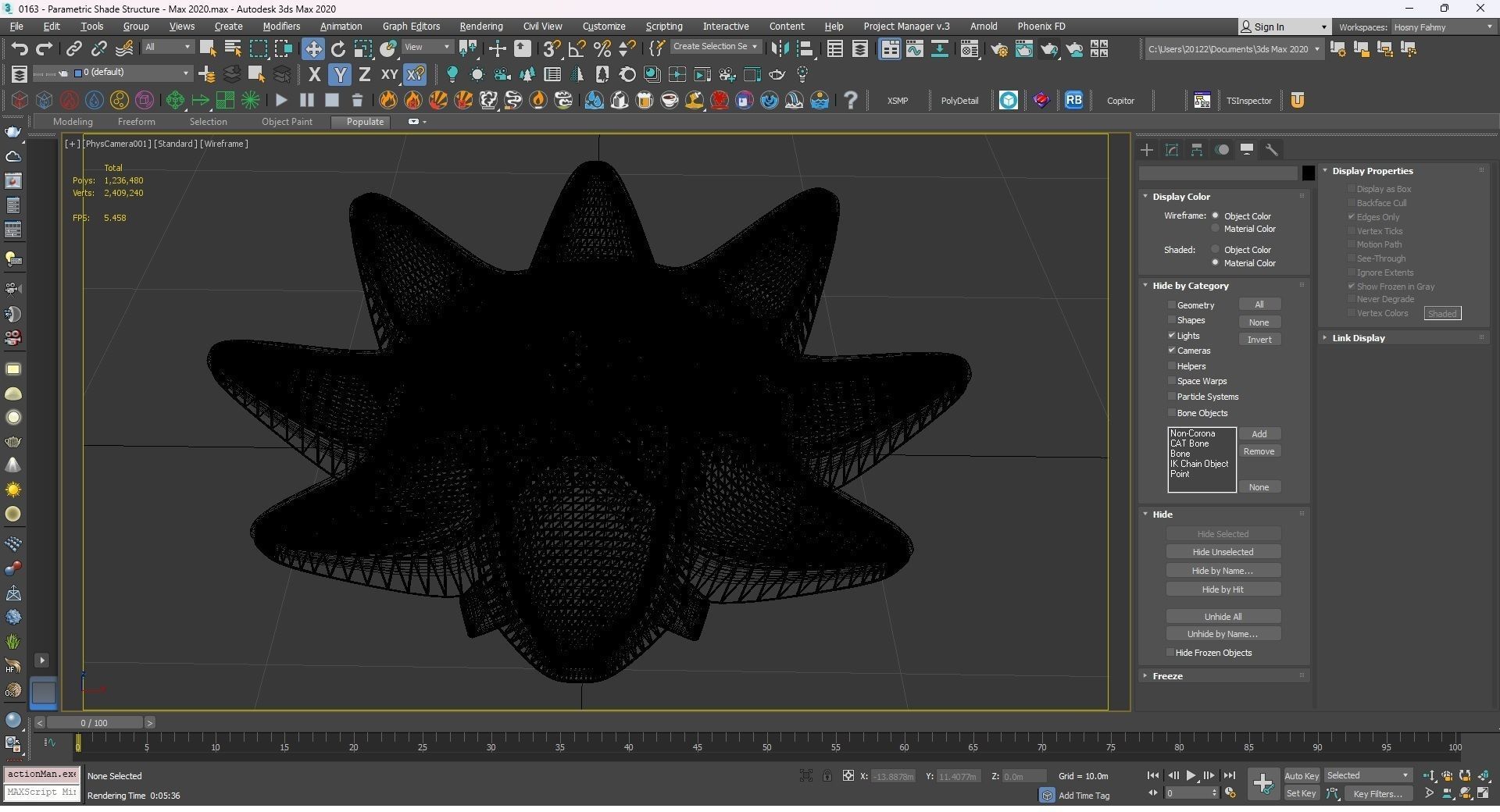The width and height of the screenshot is (1500, 812).
Task: Open the Modifiers menu
Action: click(x=281, y=27)
